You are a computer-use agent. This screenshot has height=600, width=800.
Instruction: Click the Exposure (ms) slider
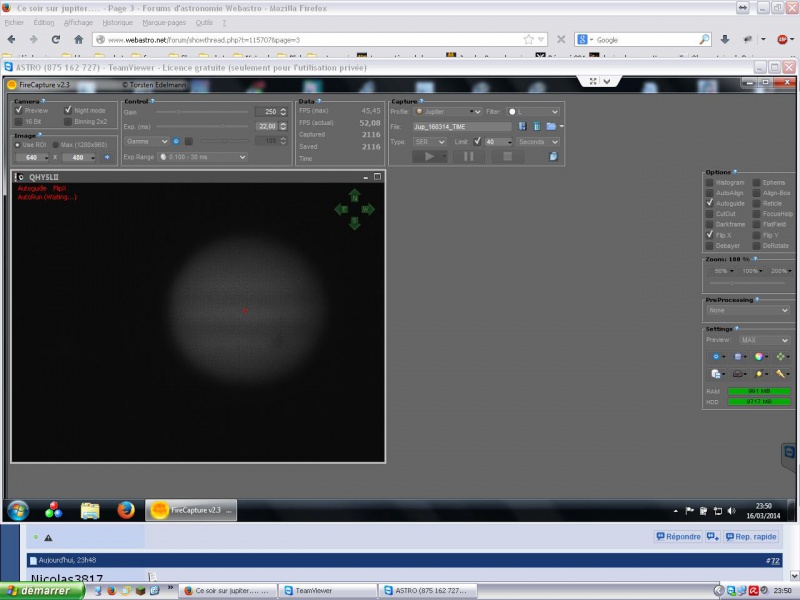point(202,126)
